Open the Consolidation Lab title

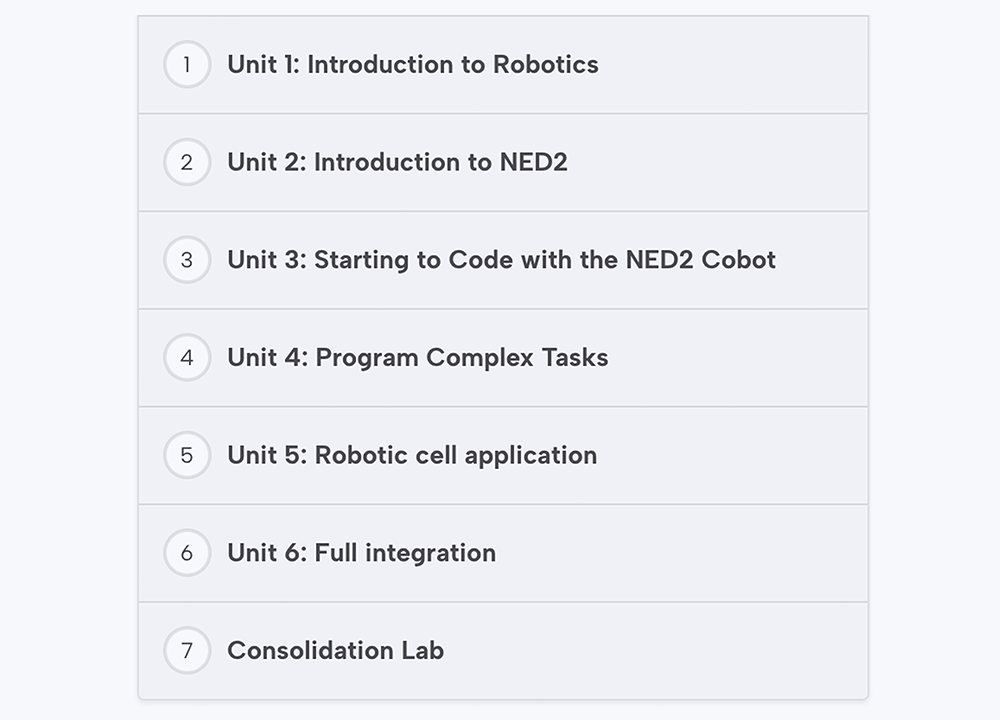335,650
